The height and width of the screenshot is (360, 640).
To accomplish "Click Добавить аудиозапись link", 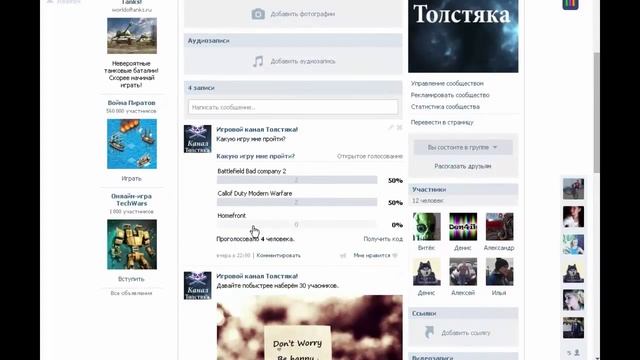I will (x=303, y=61).
